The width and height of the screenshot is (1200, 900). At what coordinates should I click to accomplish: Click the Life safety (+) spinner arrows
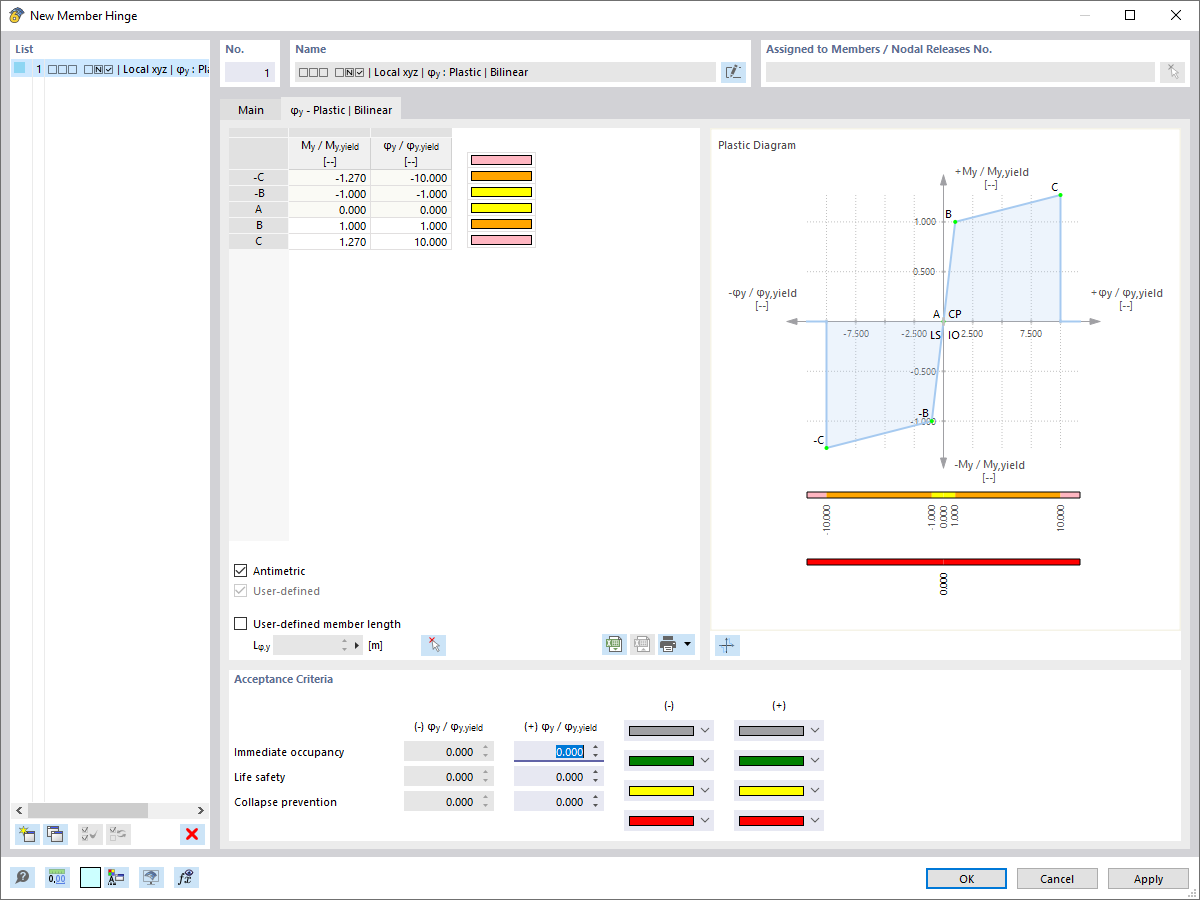(x=596, y=777)
